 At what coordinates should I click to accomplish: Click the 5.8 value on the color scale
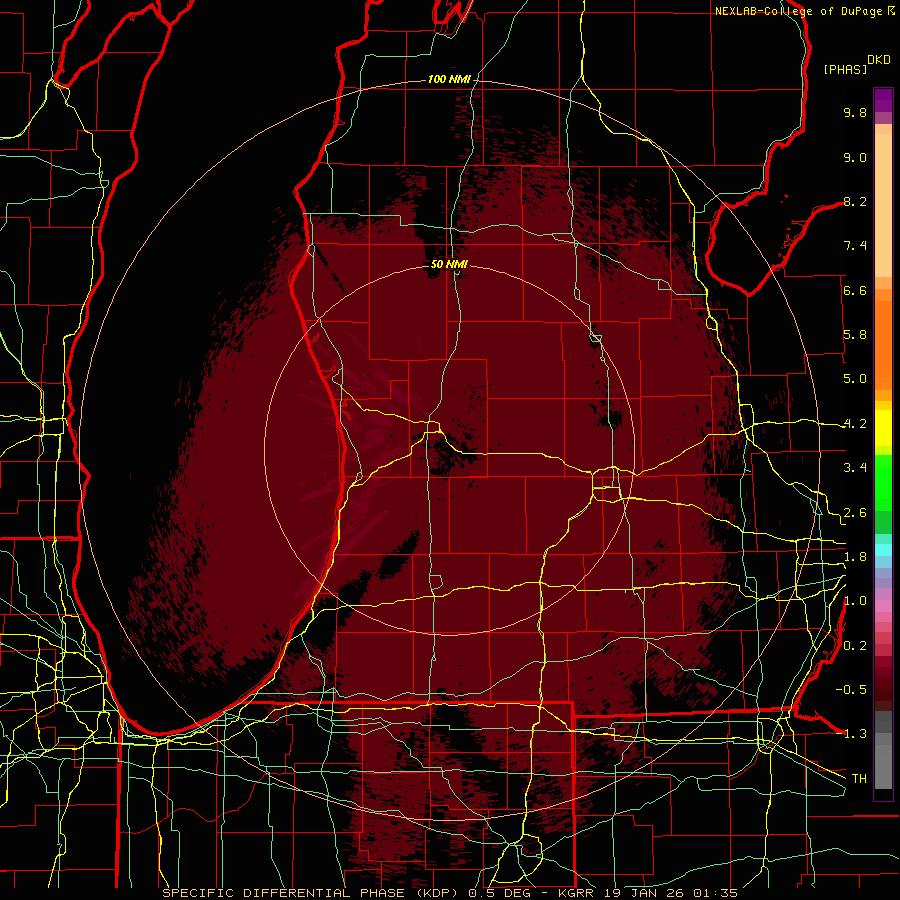click(855, 335)
